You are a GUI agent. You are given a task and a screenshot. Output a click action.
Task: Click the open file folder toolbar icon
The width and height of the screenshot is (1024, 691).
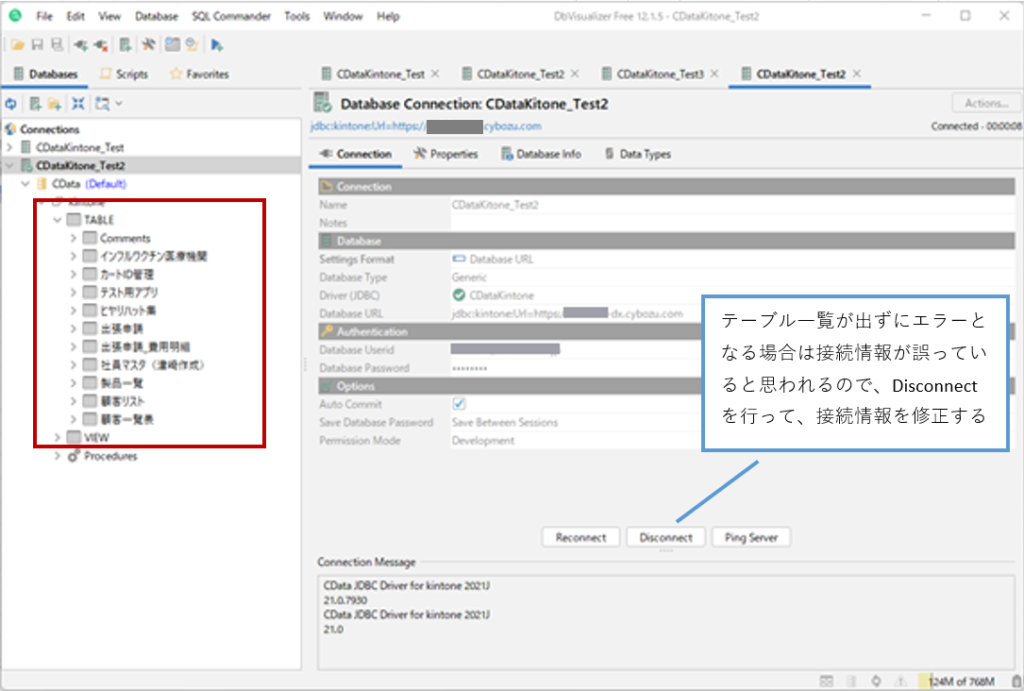(18, 45)
